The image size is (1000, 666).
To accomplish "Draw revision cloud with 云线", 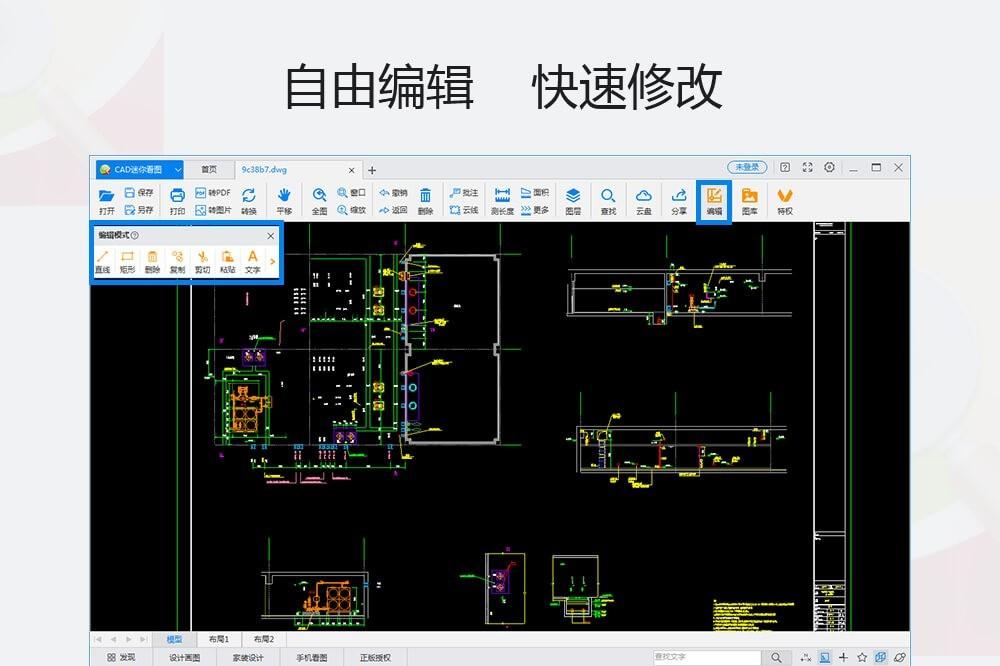I will click(x=464, y=210).
